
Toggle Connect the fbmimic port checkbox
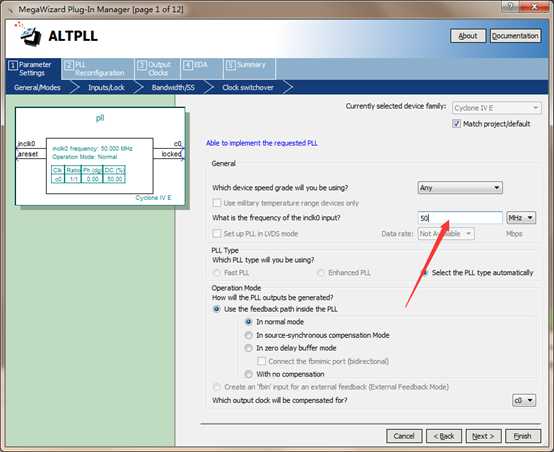pos(261,361)
